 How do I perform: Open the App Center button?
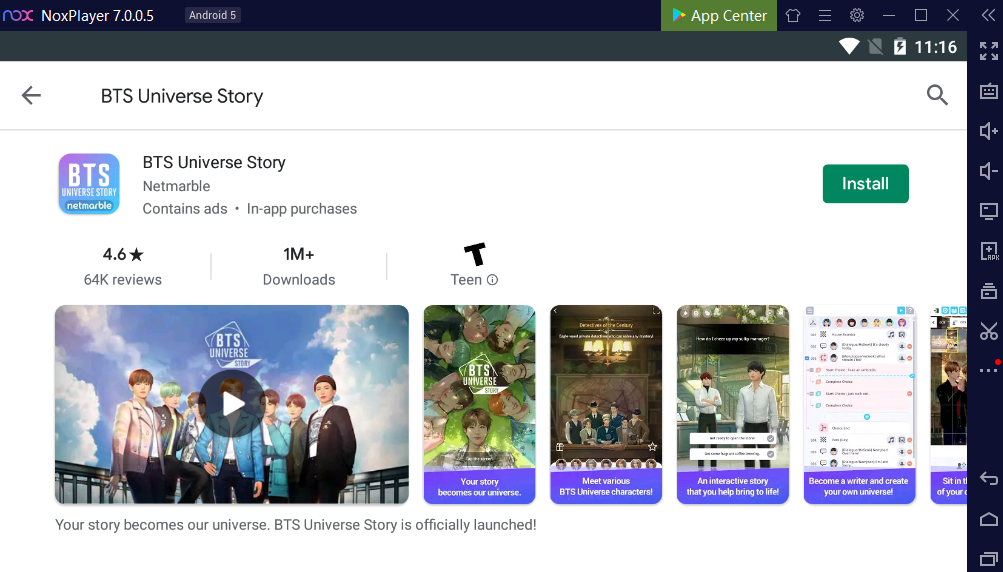click(x=719, y=15)
